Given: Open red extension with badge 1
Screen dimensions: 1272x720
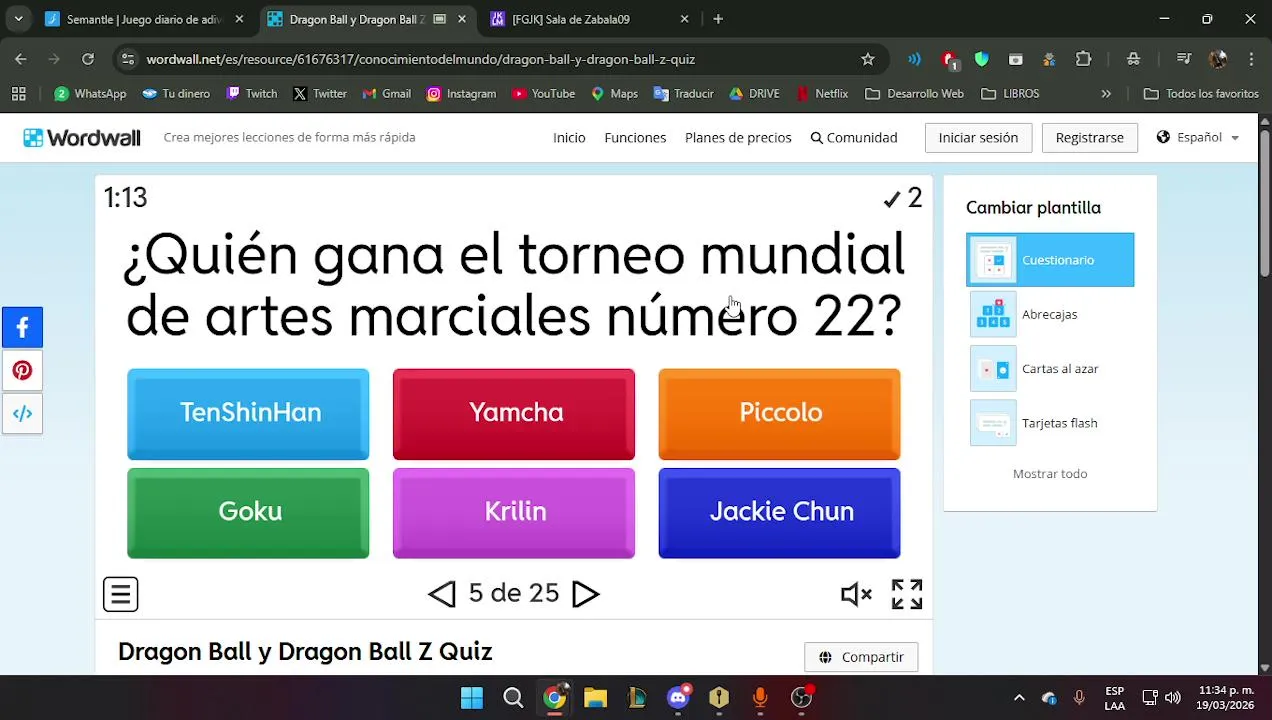Looking at the screenshot, I should pyautogui.click(x=949, y=60).
